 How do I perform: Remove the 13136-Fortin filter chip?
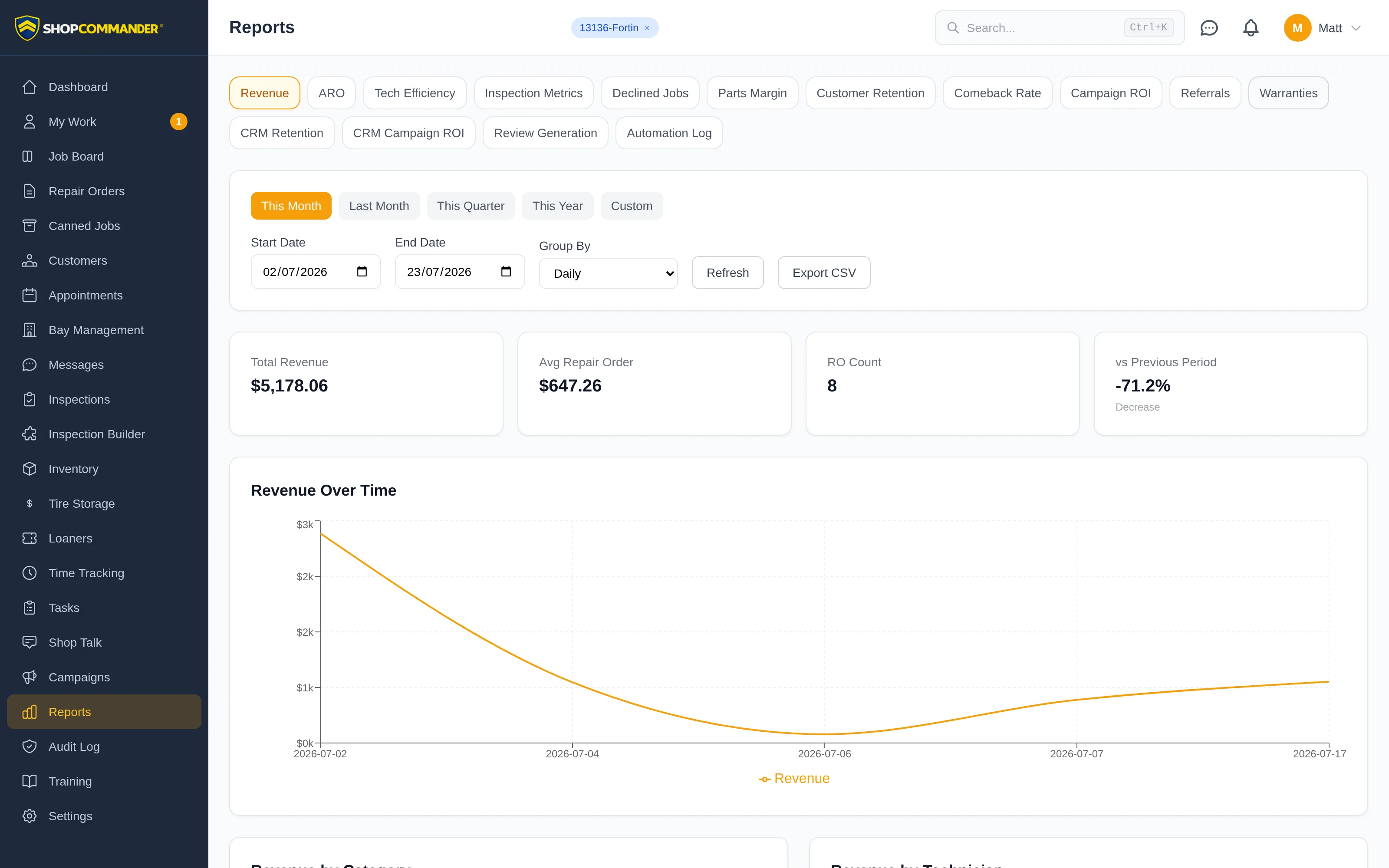pos(647,27)
